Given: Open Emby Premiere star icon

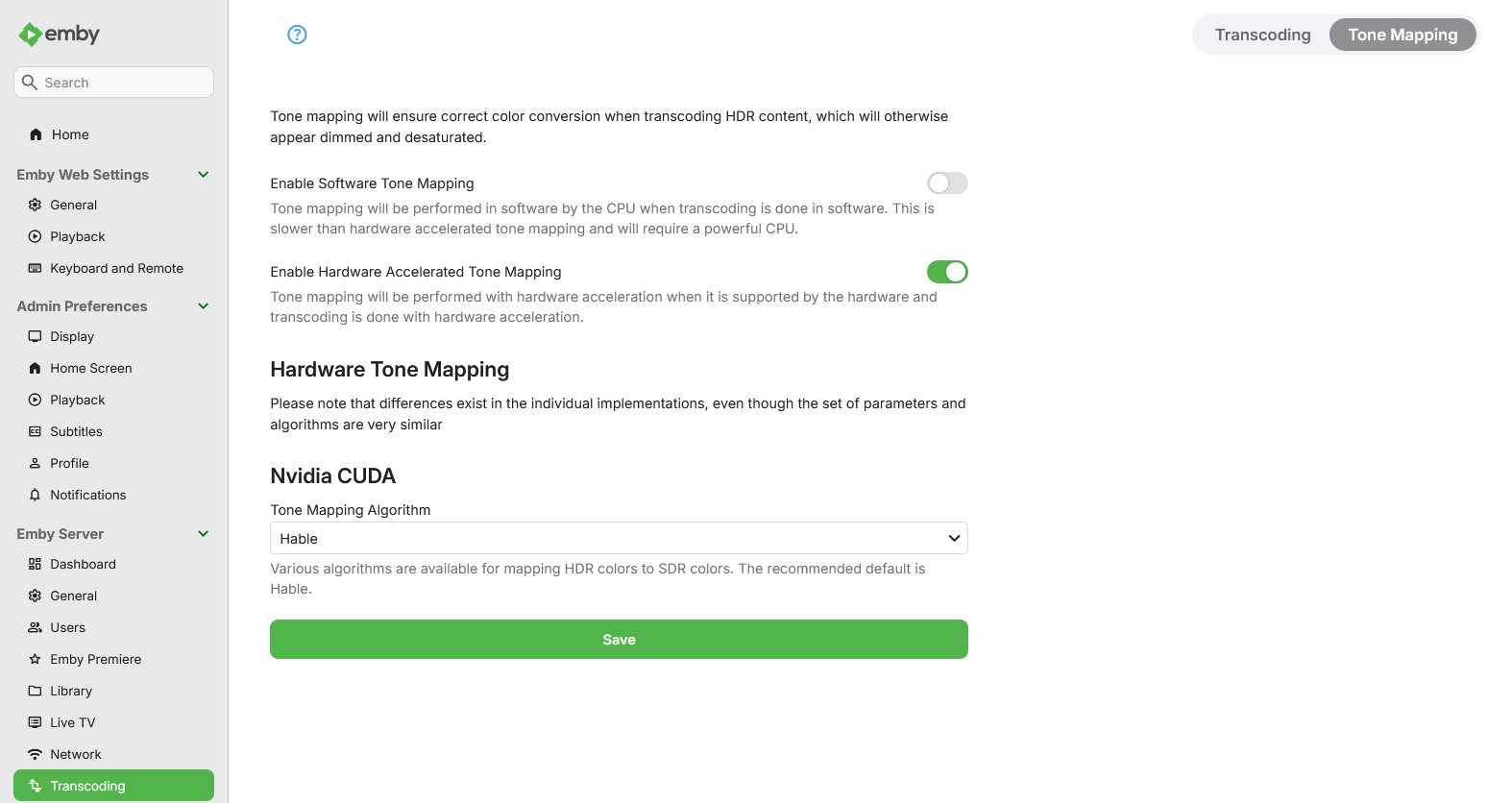Looking at the screenshot, I should (x=36, y=659).
